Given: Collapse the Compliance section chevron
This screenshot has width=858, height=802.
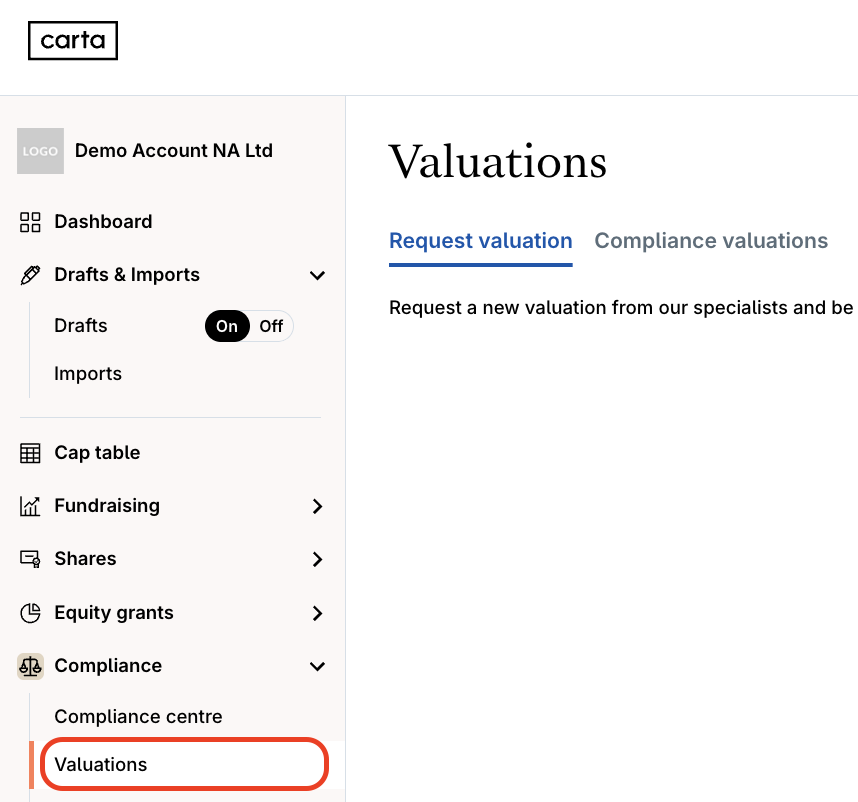Looking at the screenshot, I should tap(317, 666).
